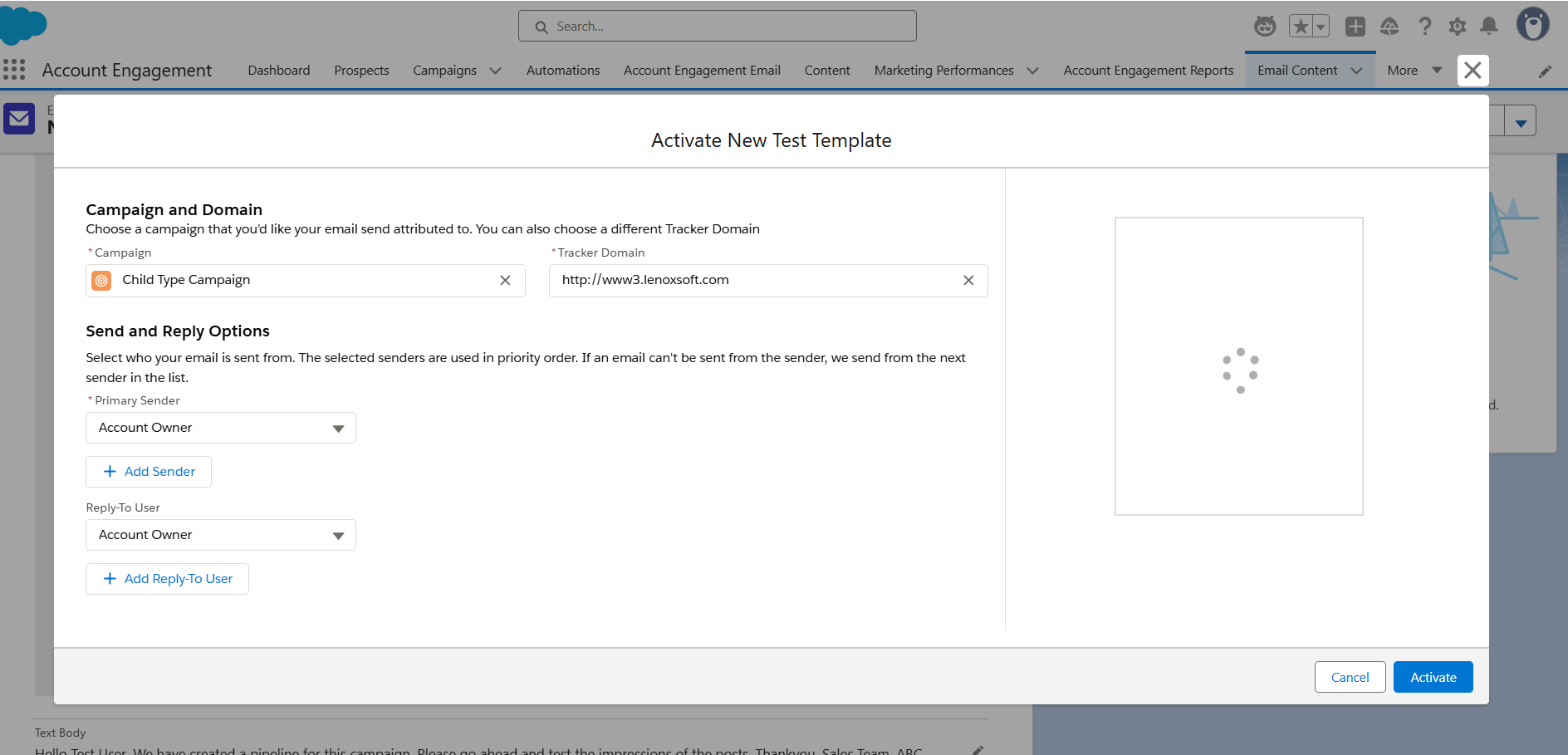Image resolution: width=1568 pixels, height=755 pixels.
Task: Click the Favorites star icon
Action: pos(1301,27)
